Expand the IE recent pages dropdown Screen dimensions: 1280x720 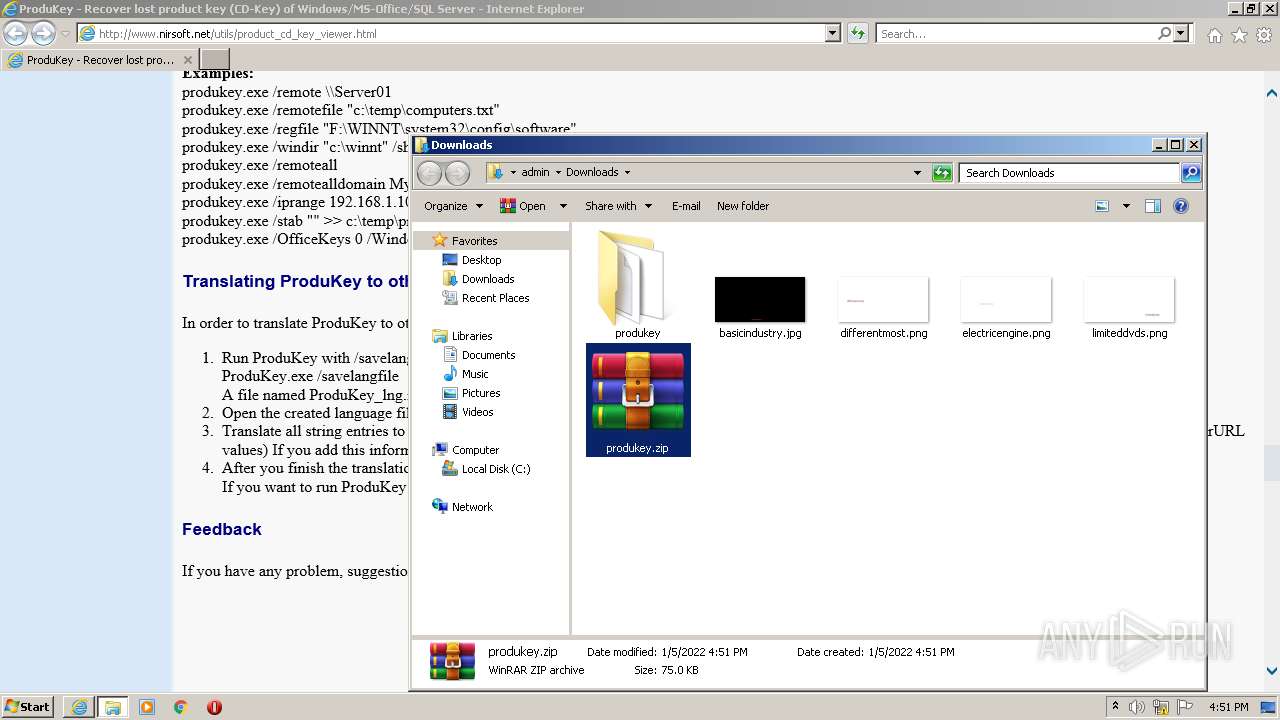pos(65,34)
